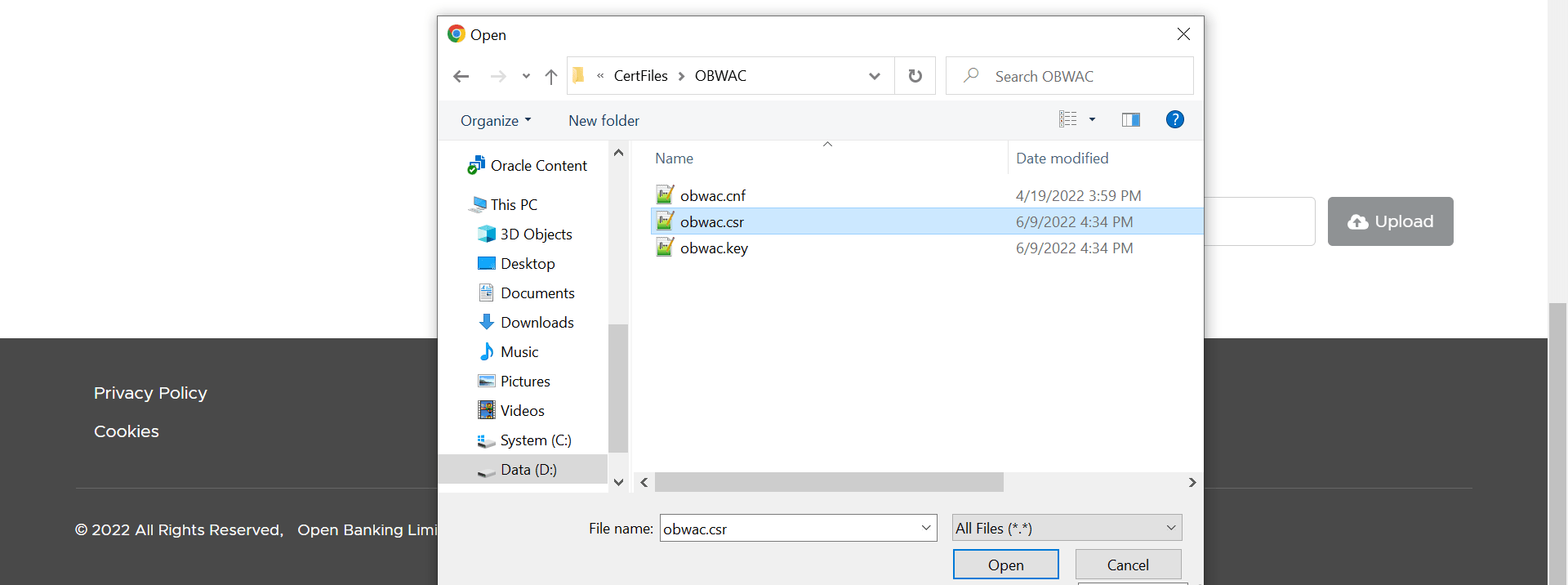The height and width of the screenshot is (585, 1568).
Task: Click the Cancel button
Action: [x=1128, y=565]
